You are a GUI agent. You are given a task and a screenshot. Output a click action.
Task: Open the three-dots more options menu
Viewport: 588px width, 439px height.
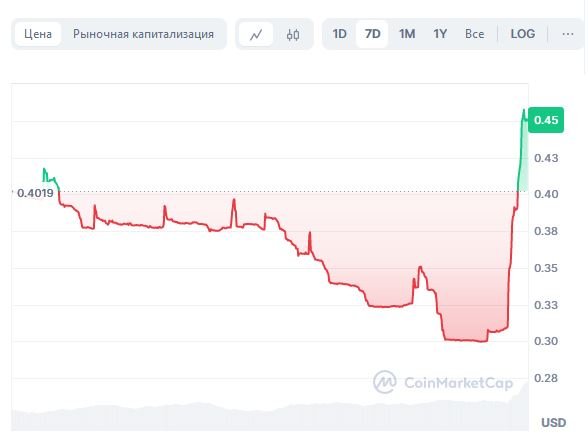tap(568, 34)
